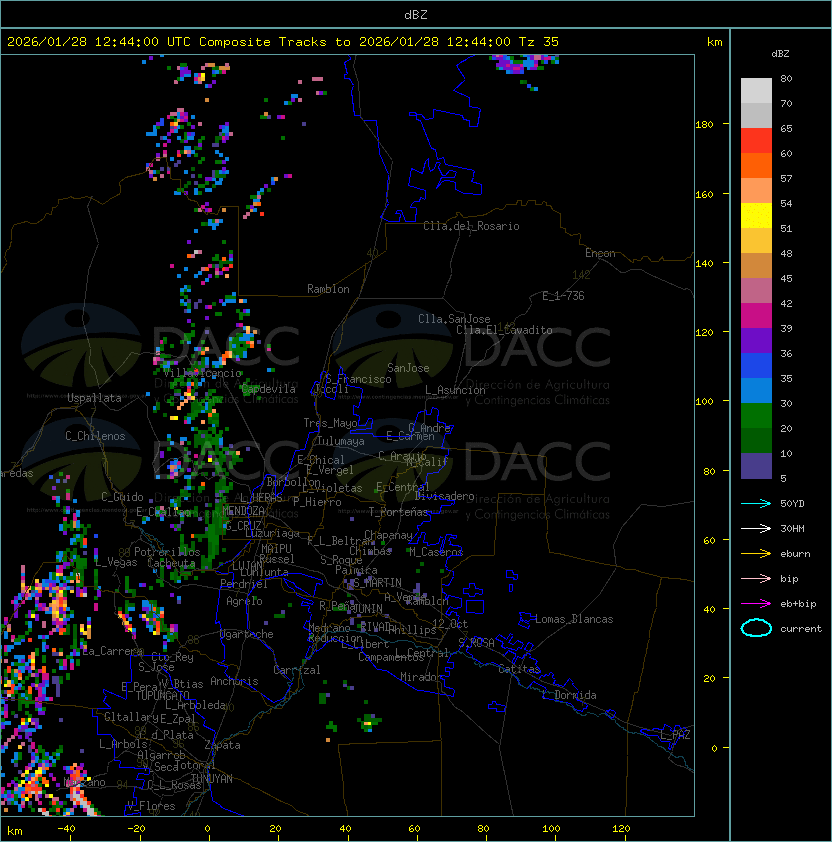Click the L_Dormida label on map
This screenshot has height=842, width=832.
[569, 695]
